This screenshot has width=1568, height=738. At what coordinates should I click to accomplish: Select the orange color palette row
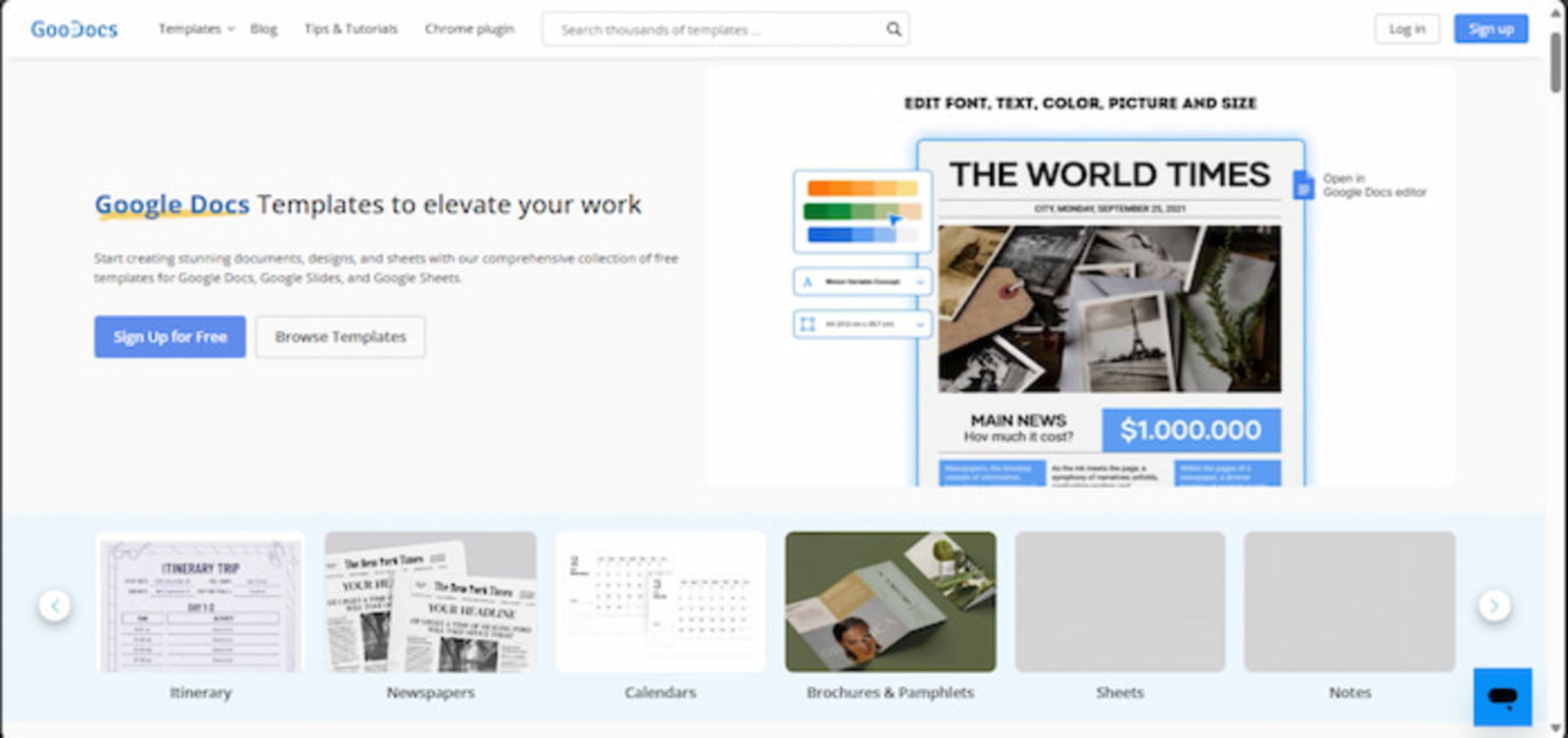pyautogui.click(x=862, y=188)
